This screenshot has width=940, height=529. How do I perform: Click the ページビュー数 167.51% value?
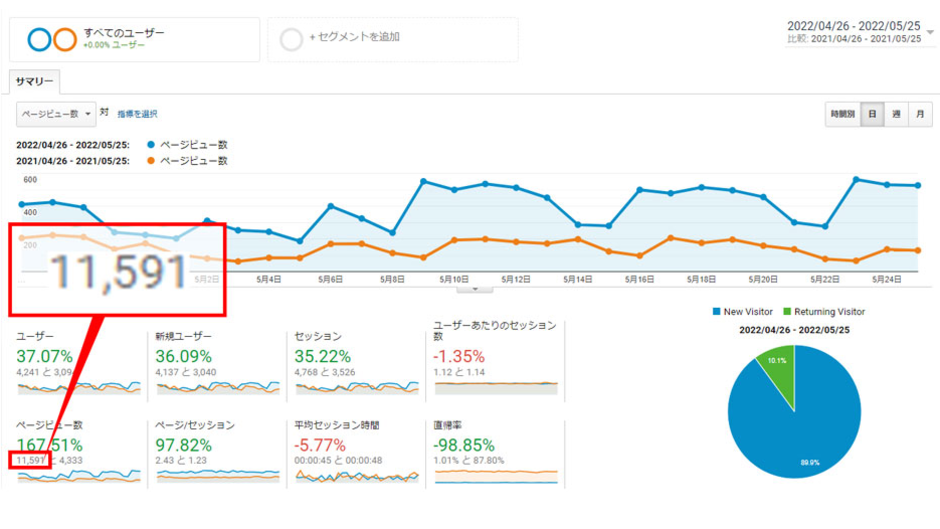(49, 445)
